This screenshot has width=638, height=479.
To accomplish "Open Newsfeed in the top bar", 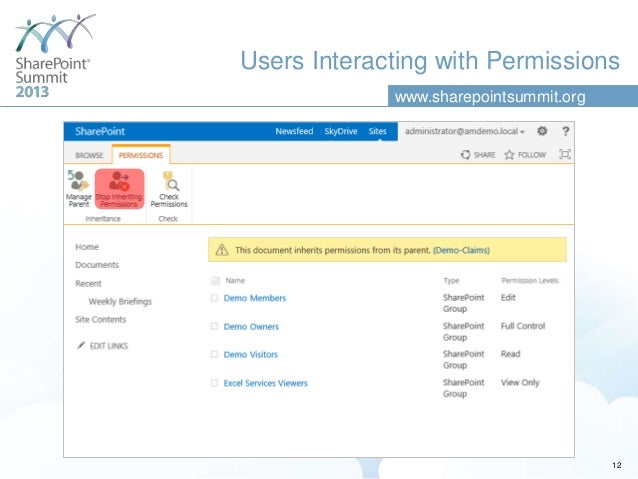I will pyautogui.click(x=294, y=131).
